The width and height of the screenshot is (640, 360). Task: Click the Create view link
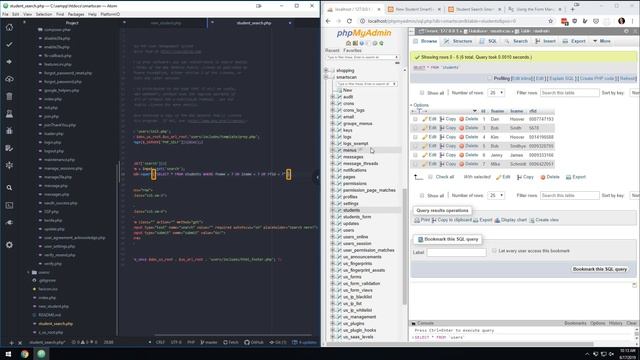point(544,220)
